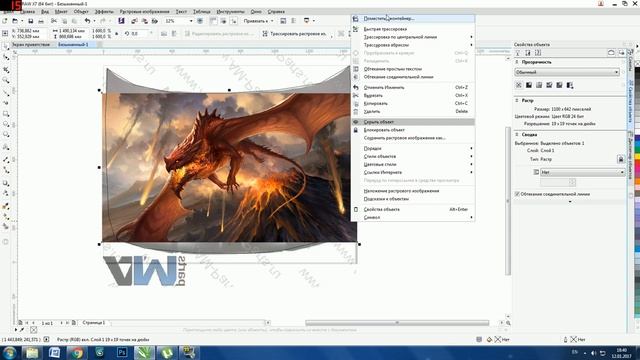This screenshot has height=360, width=640.
Task: Open the Нет wrap style dropdown in docker
Action: (582, 172)
